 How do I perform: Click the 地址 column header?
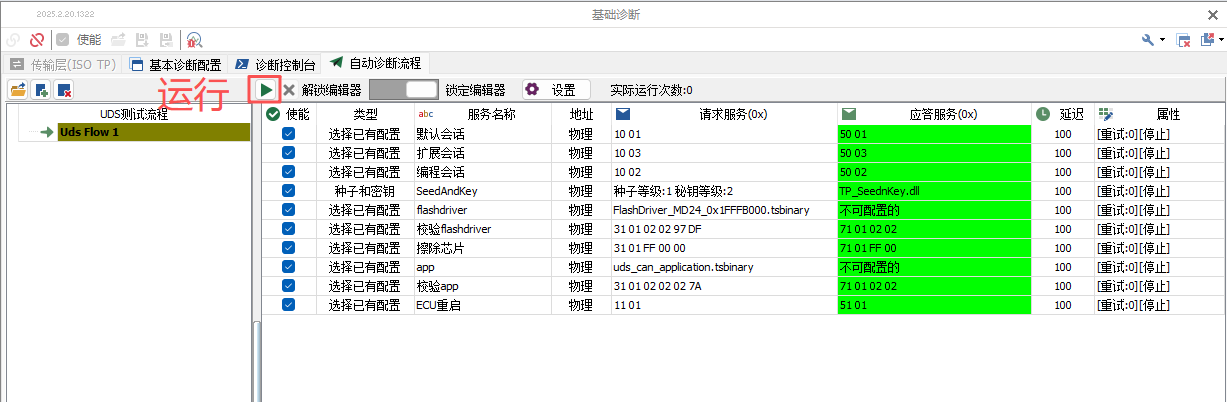coord(581,114)
